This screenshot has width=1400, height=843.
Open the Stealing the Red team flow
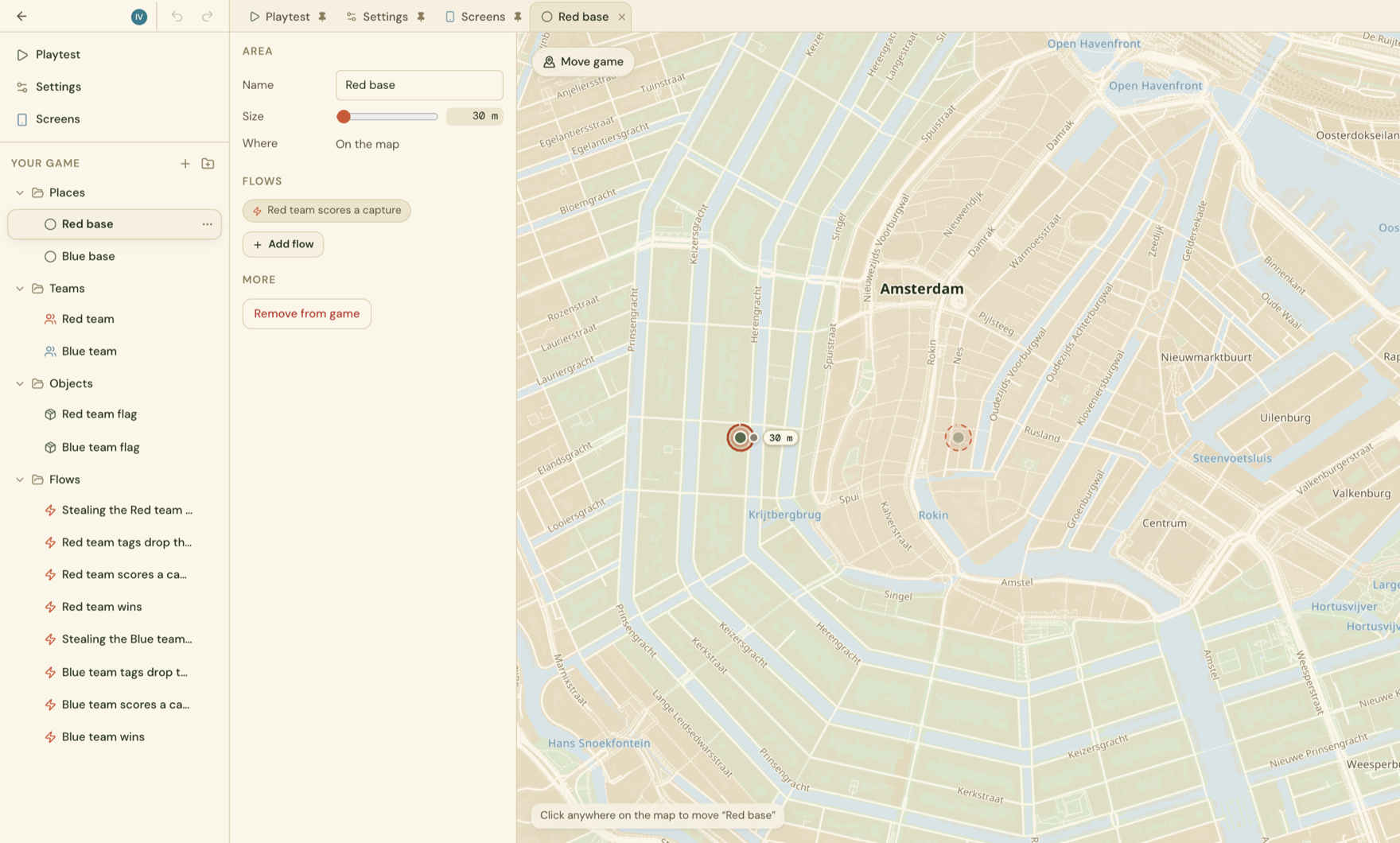pyautogui.click(x=115, y=511)
